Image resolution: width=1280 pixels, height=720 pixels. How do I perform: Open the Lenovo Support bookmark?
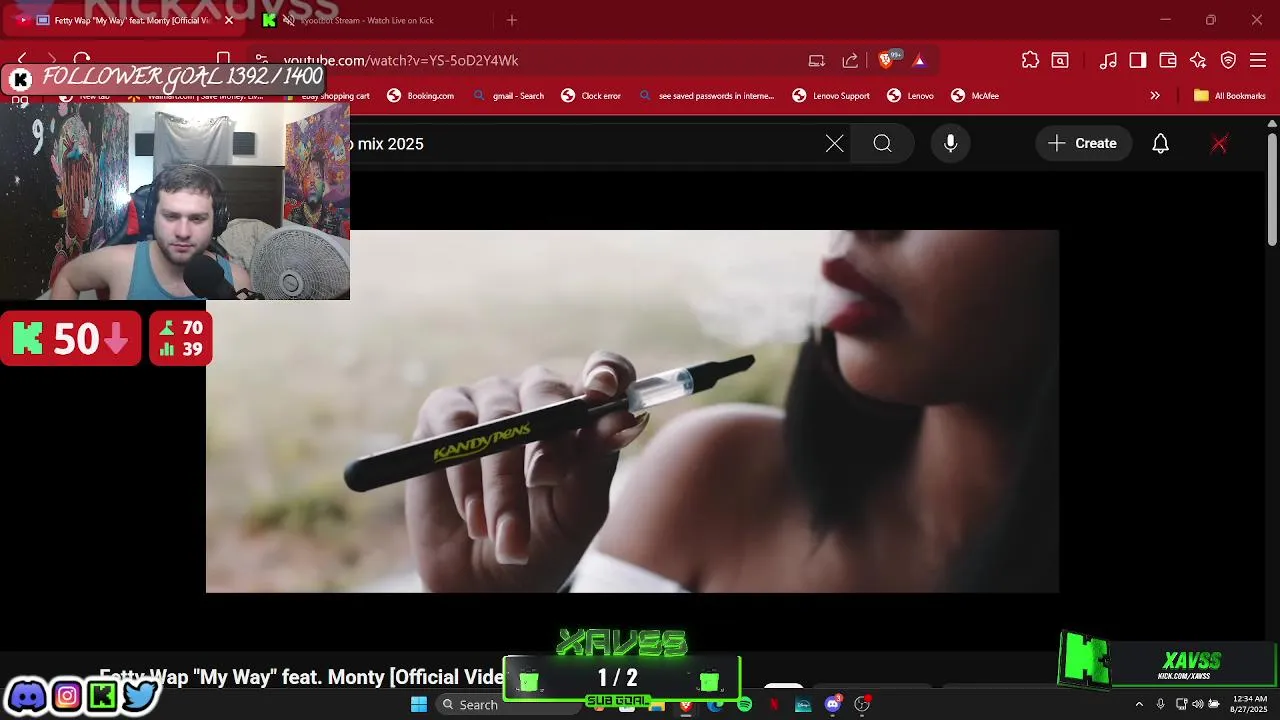pyautogui.click(x=831, y=96)
